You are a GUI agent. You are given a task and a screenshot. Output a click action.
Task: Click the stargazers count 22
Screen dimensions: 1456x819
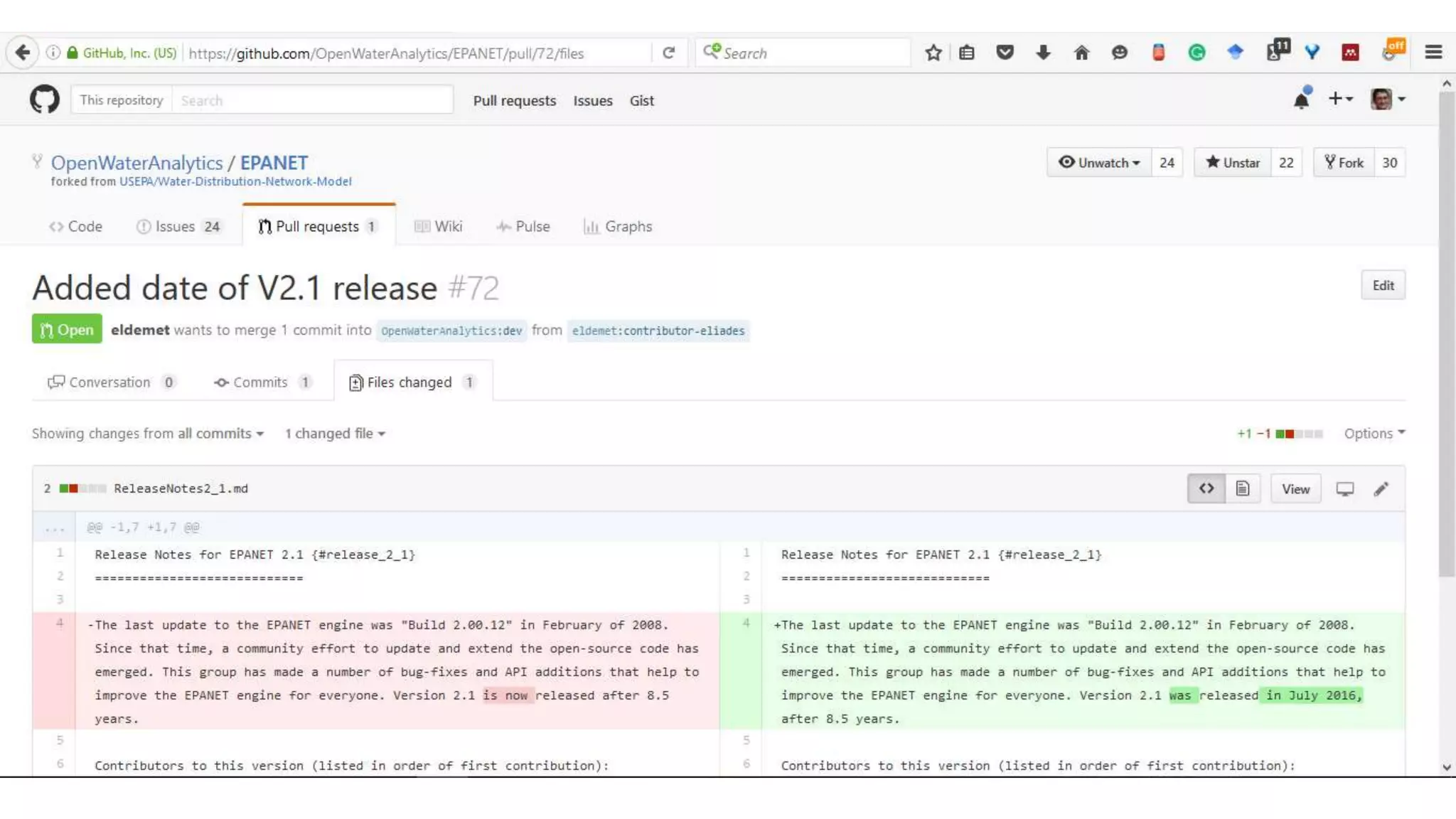click(1286, 163)
